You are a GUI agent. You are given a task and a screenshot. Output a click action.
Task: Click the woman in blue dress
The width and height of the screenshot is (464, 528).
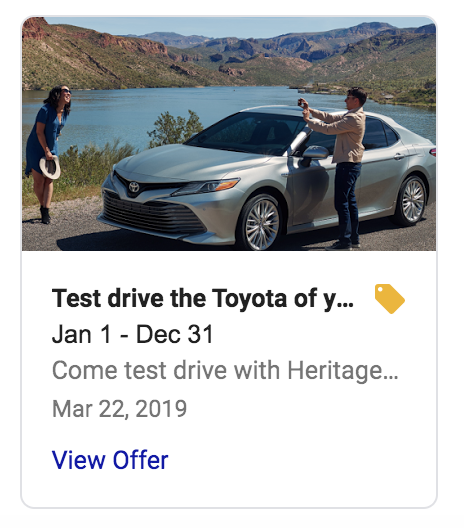(x=49, y=153)
